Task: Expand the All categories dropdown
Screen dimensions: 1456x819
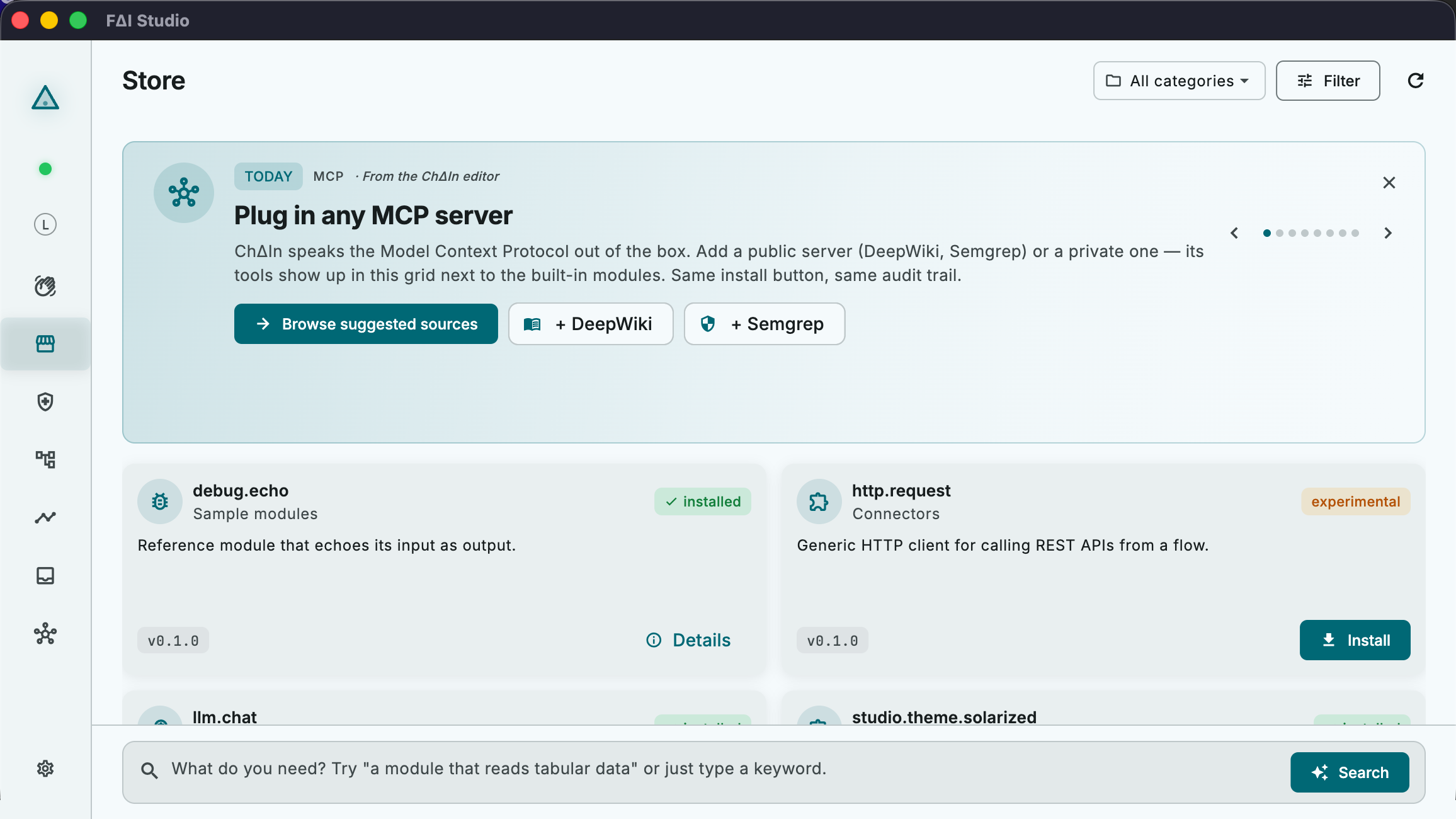Action: tap(1179, 81)
